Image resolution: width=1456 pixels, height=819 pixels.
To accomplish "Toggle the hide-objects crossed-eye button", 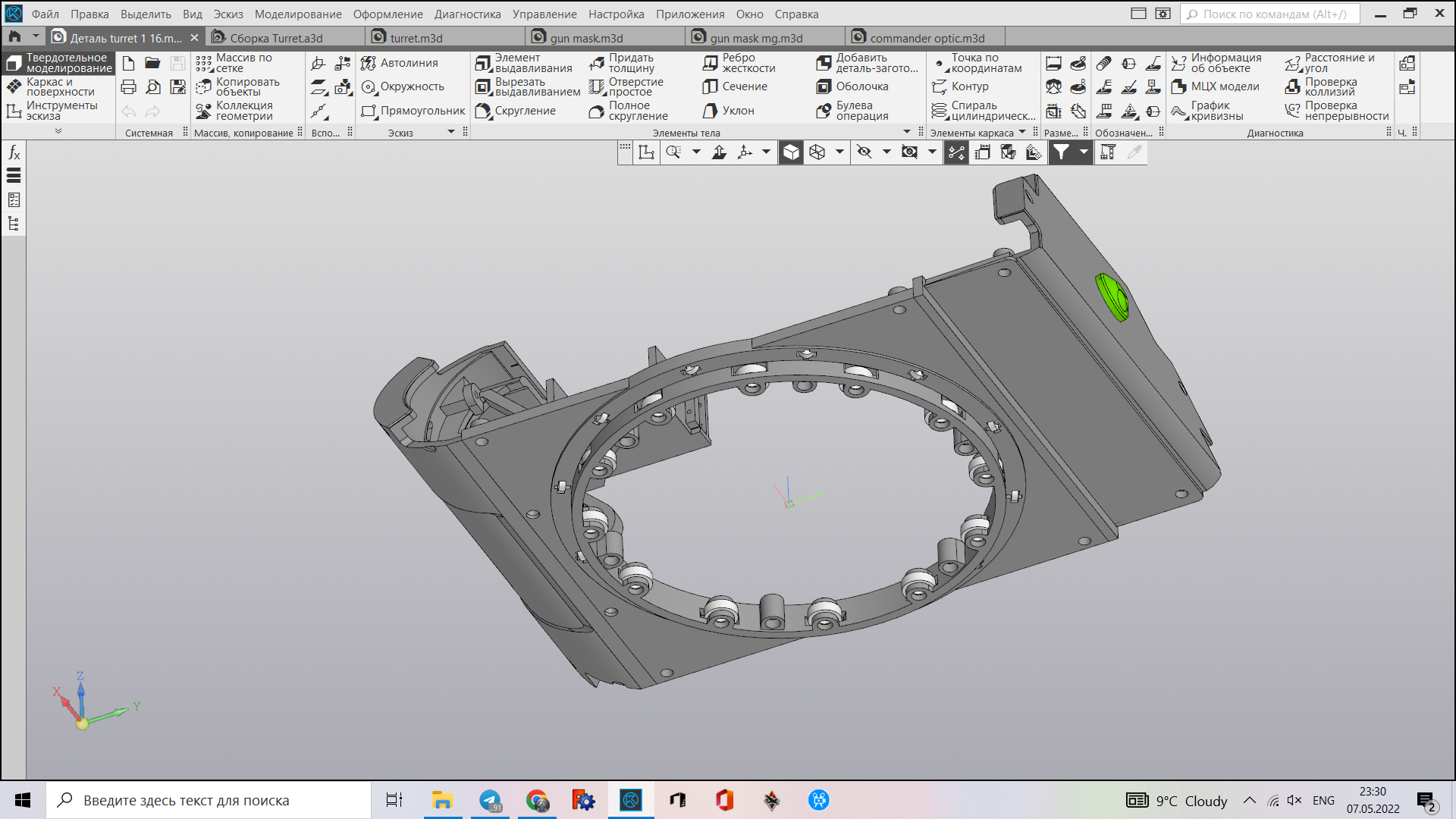I will coord(864,152).
